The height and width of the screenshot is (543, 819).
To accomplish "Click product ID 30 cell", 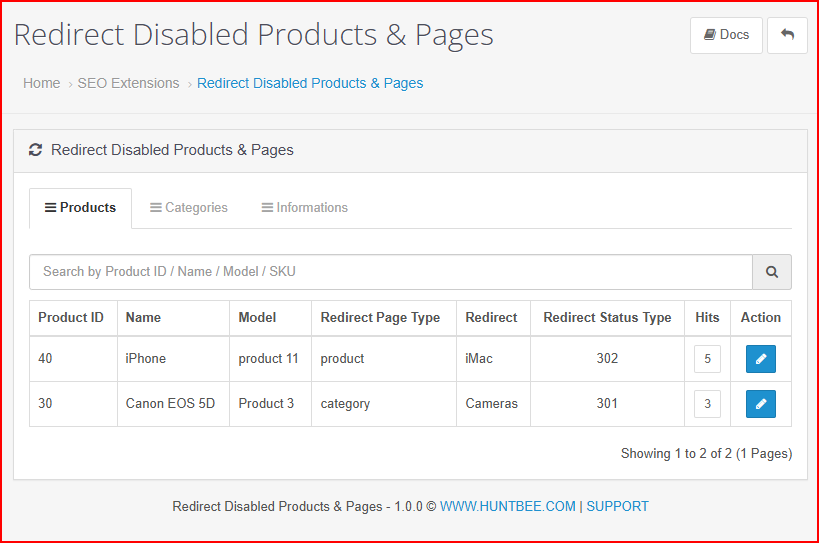I will [73, 404].
